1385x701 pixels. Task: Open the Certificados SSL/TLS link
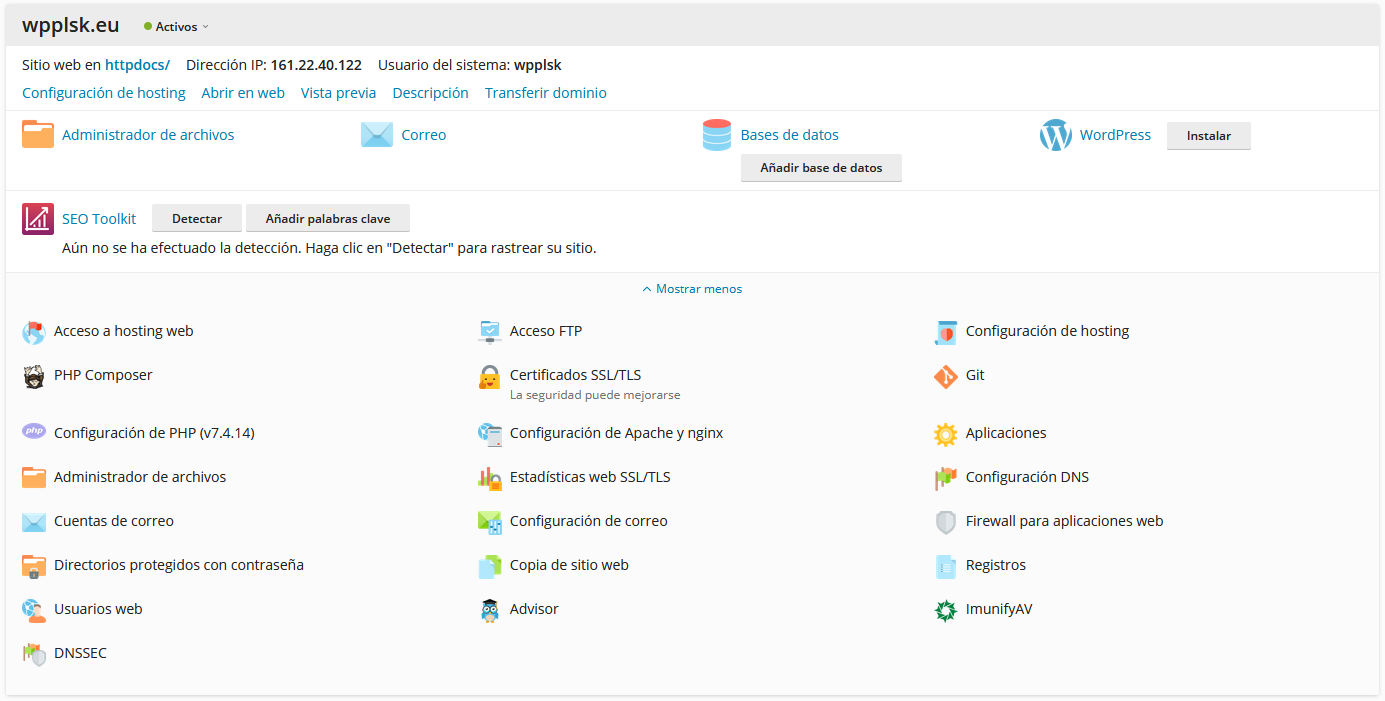coord(576,375)
